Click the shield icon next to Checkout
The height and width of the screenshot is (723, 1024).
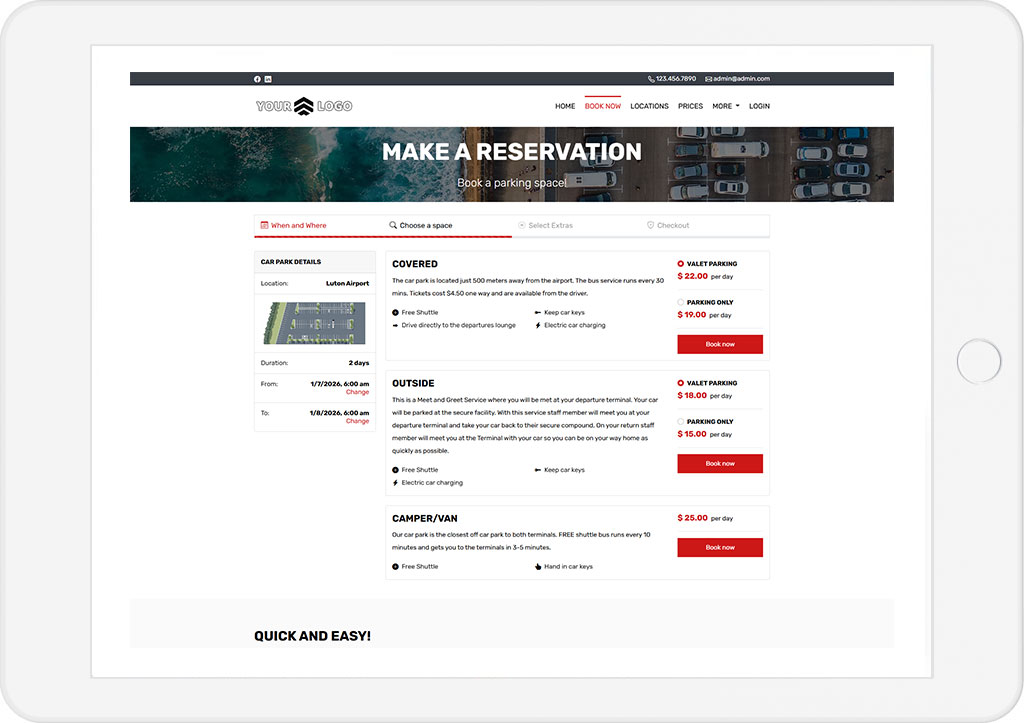click(x=651, y=225)
